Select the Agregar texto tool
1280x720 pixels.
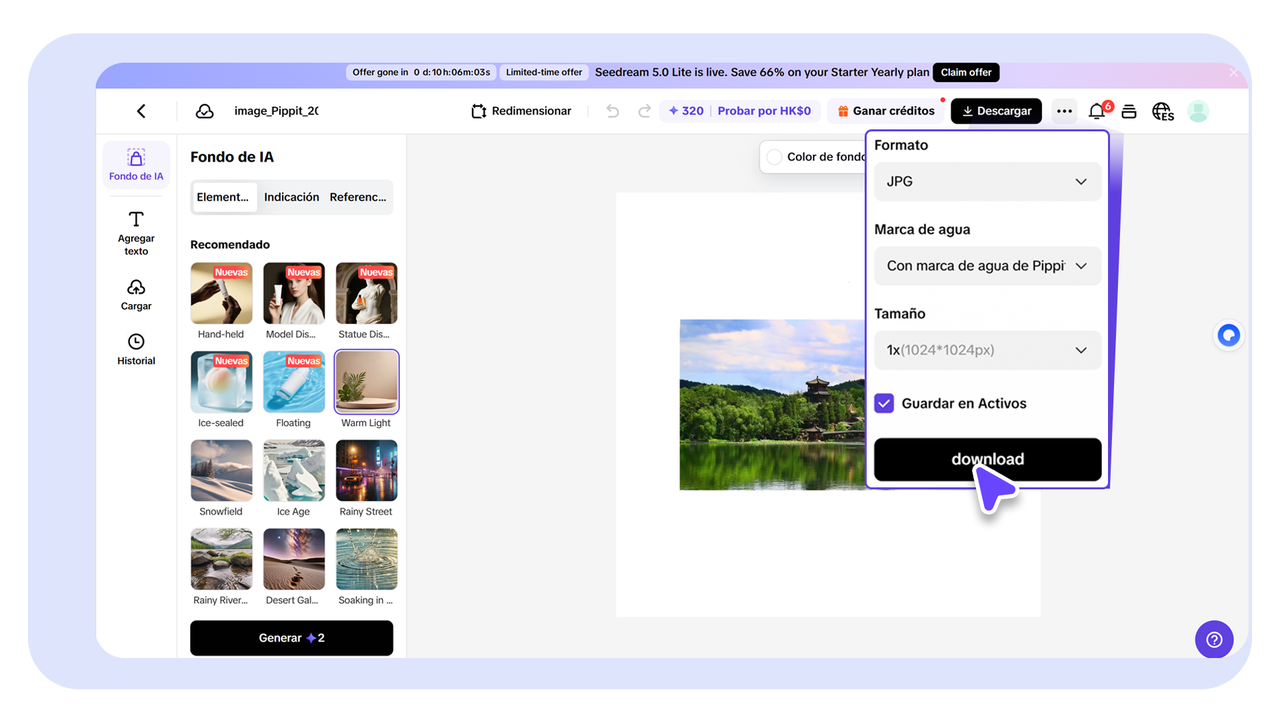(136, 233)
